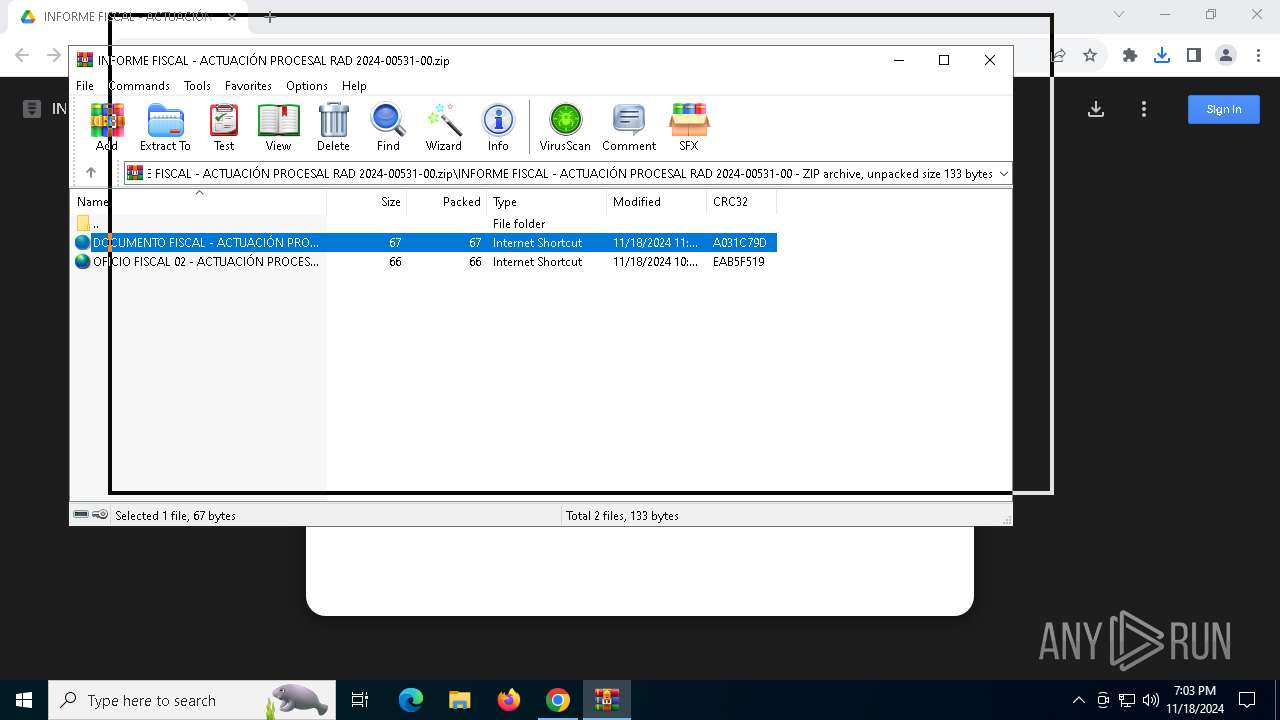1280x720 pixels.
Task: Open Chrome profile avatar
Action: 1226,55
